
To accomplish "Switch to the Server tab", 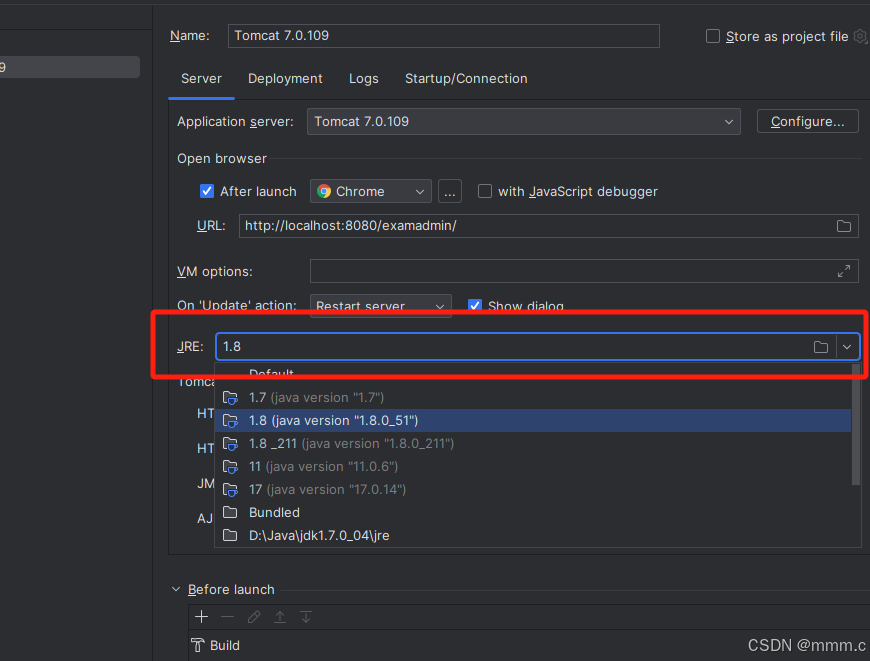I will point(201,79).
